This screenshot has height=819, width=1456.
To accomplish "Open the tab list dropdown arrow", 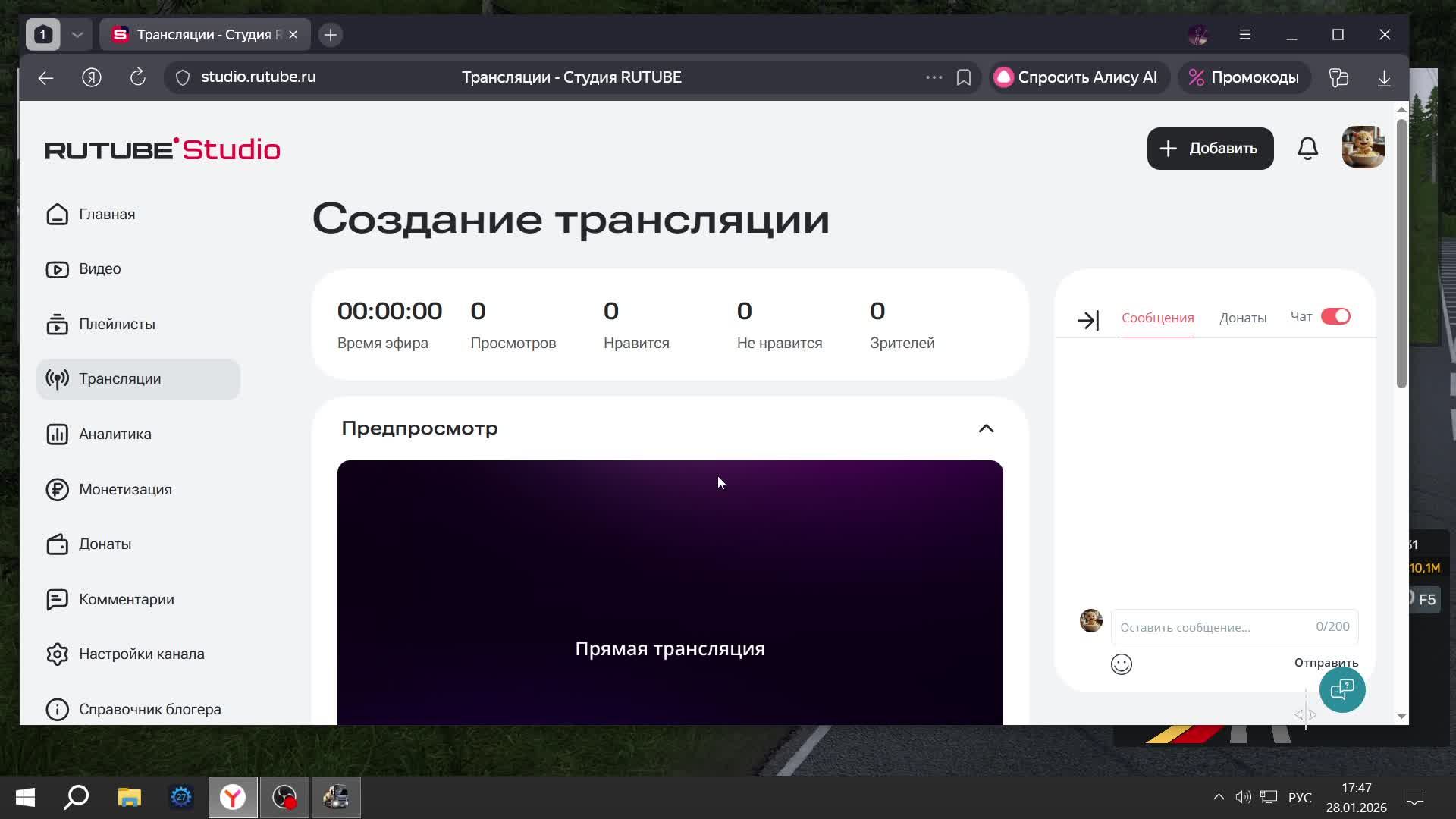I will 77,35.
